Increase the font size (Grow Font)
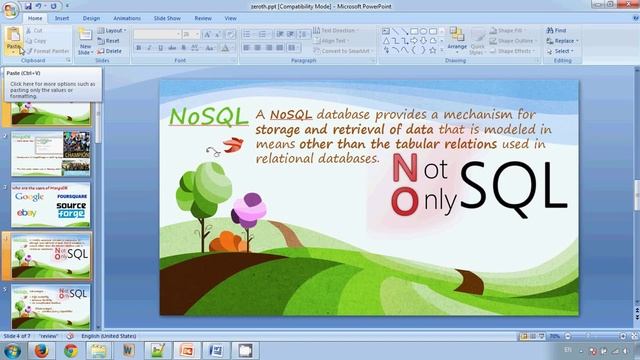 click(x=207, y=34)
